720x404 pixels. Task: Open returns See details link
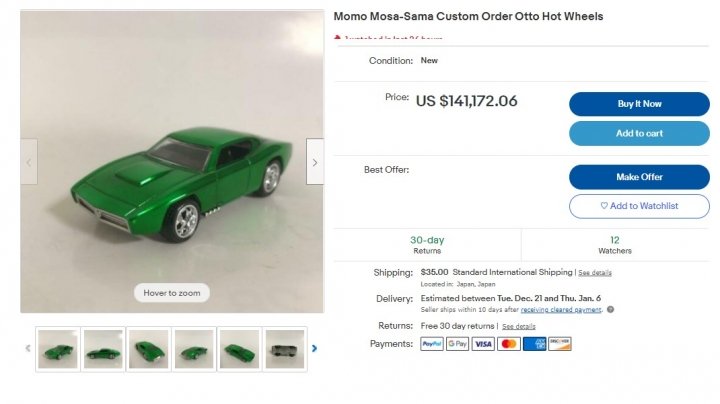518,326
